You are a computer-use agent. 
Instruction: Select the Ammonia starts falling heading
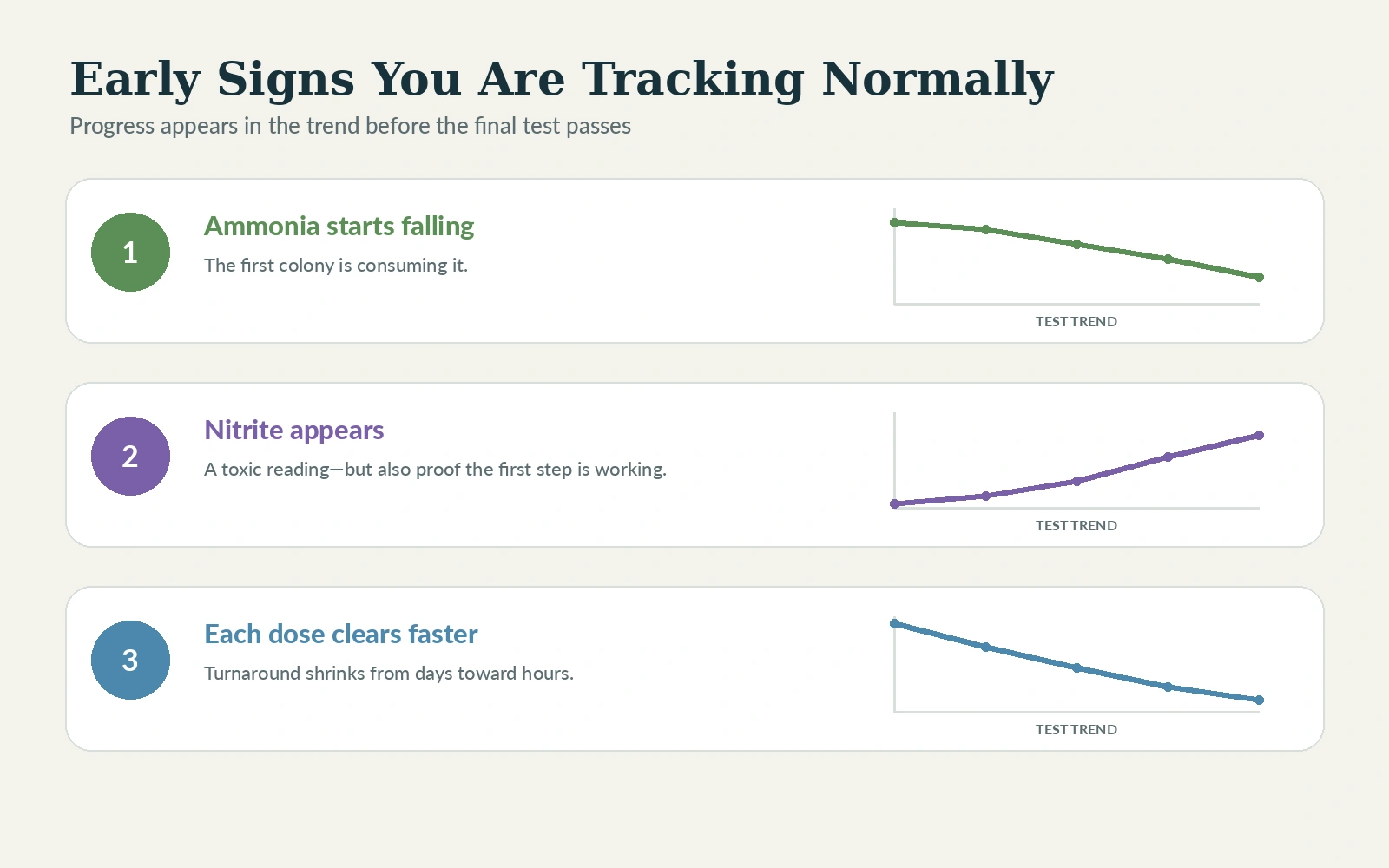339,227
